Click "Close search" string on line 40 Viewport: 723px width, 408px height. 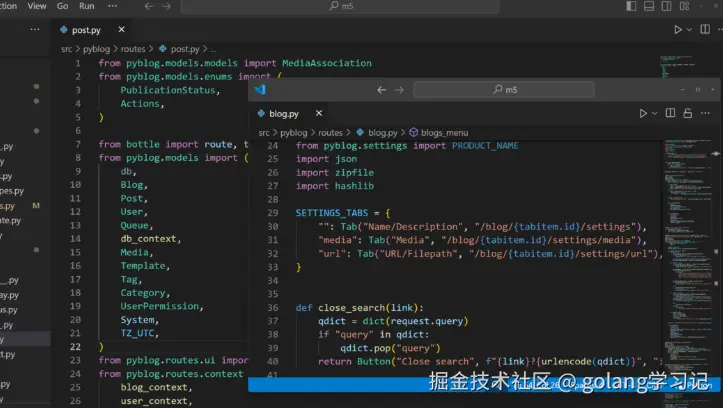coord(435,361)
